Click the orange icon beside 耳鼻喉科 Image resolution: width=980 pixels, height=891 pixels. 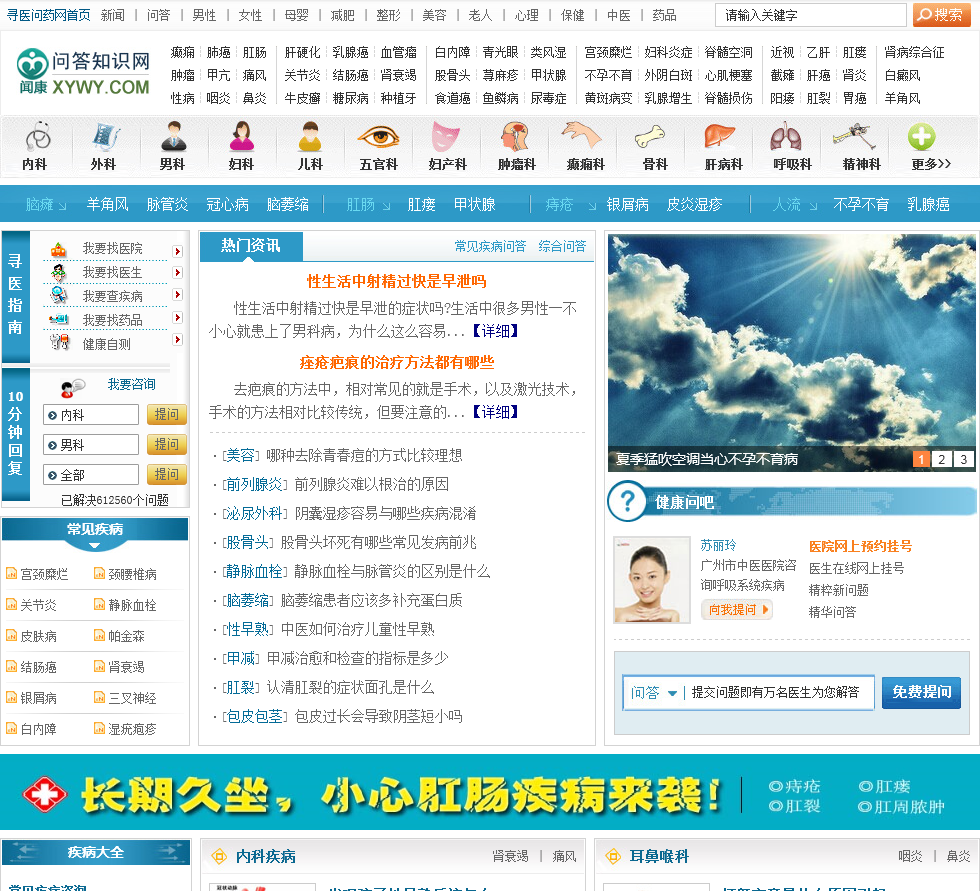pyautogui.click(x=613, y=856)
